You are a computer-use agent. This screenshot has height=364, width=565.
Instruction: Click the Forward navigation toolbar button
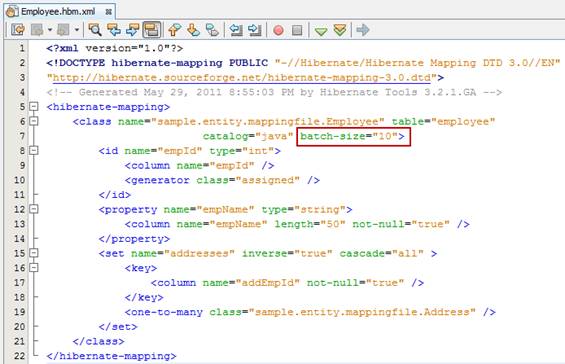63,30
